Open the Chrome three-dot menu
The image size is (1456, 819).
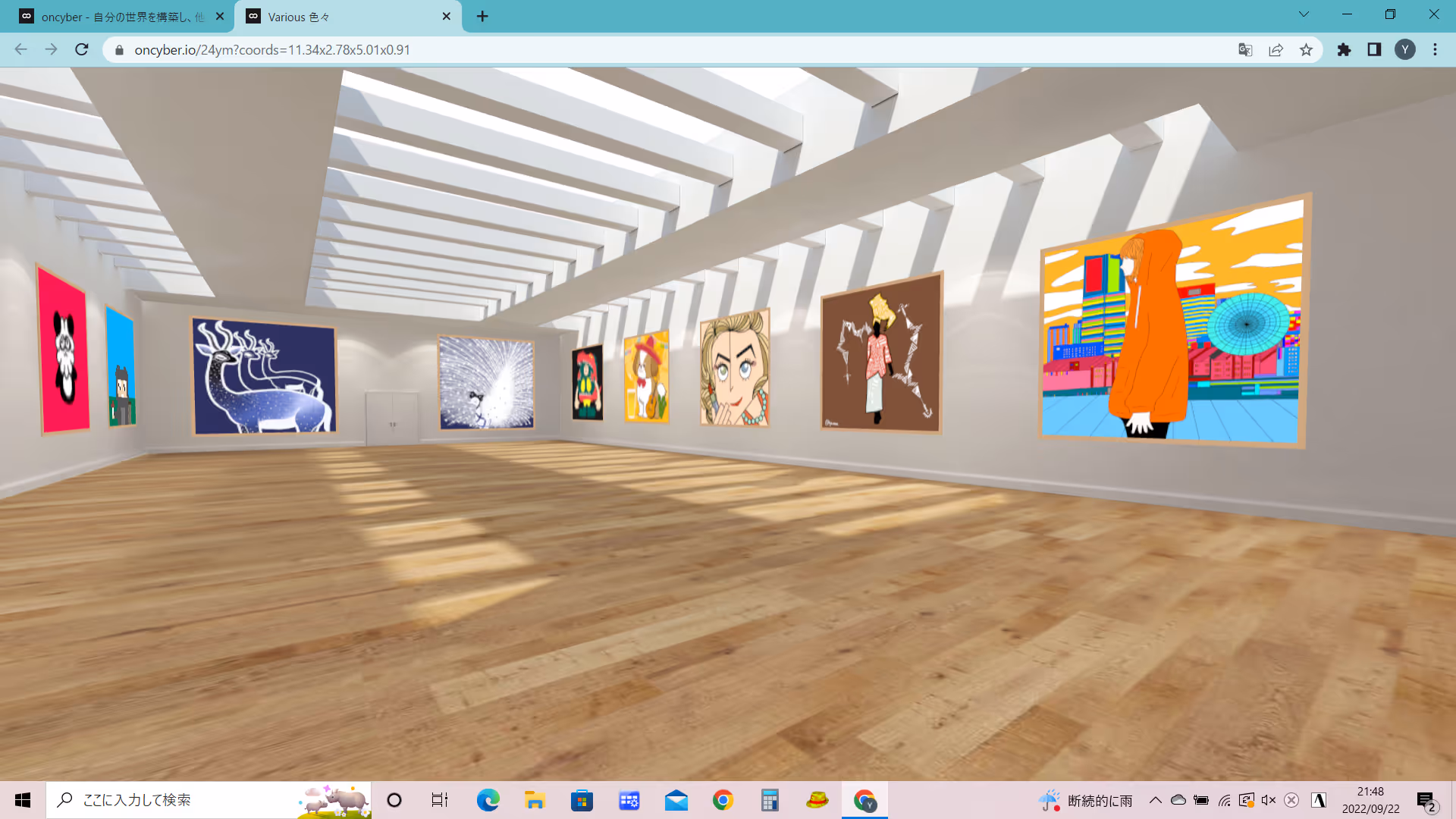[1435, 50]
